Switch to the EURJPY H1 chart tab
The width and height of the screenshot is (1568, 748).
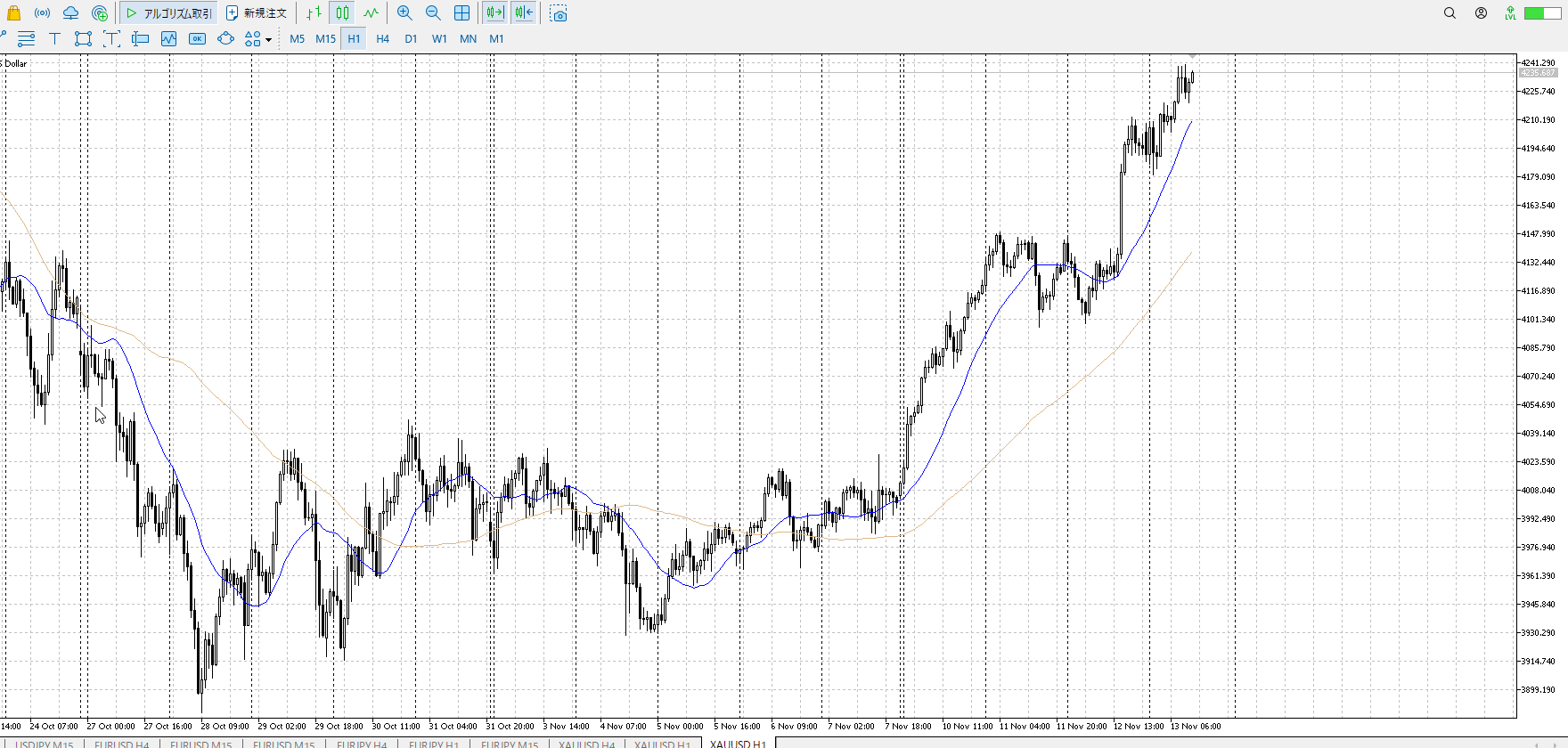click(x=434, y=744)
